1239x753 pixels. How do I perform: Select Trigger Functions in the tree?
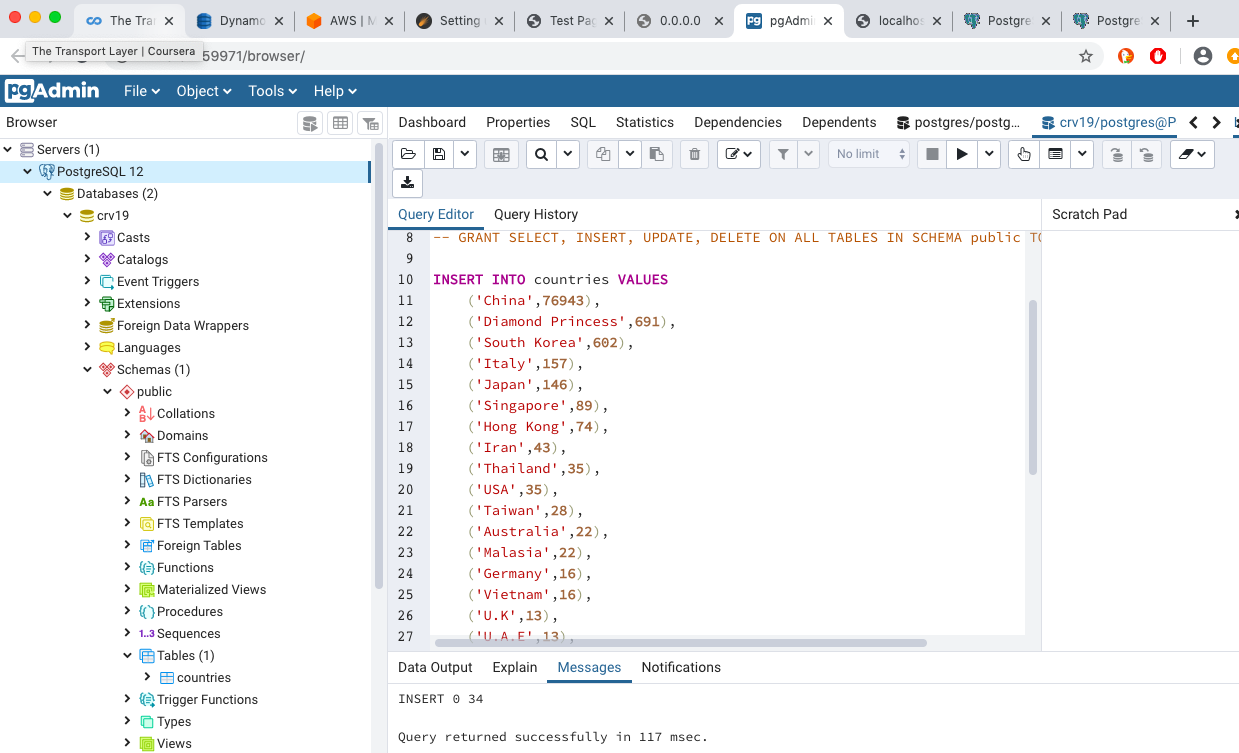coord(207,699)
